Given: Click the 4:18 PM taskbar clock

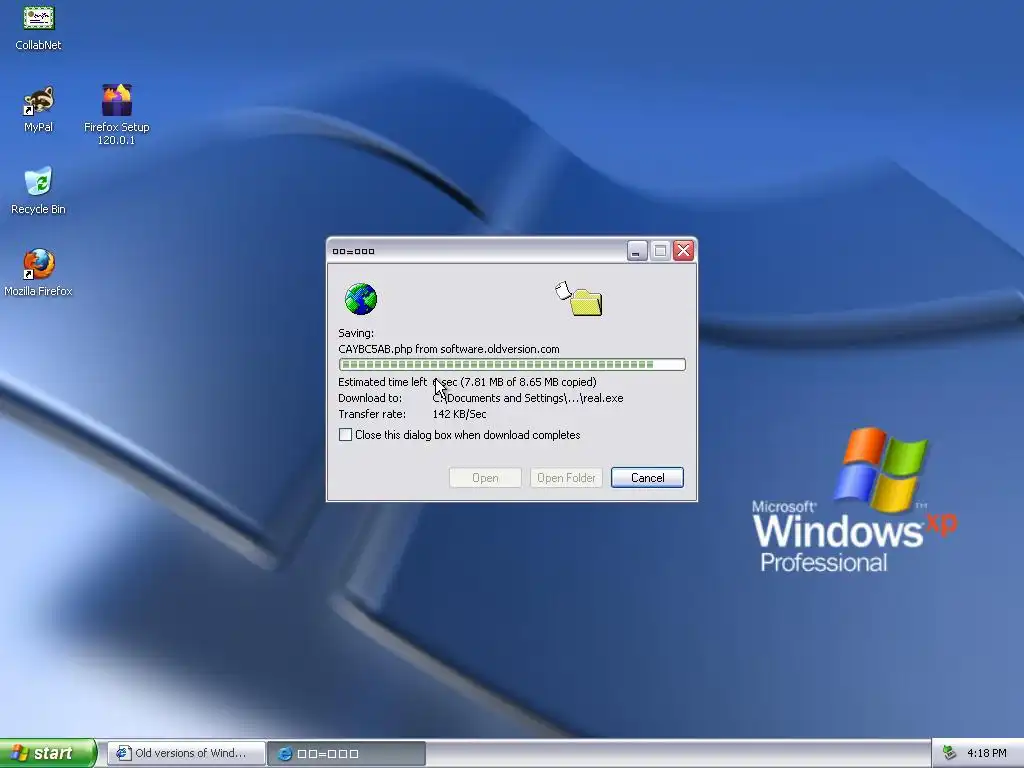Looking at the screenshot, I should [x=987, y=753].
